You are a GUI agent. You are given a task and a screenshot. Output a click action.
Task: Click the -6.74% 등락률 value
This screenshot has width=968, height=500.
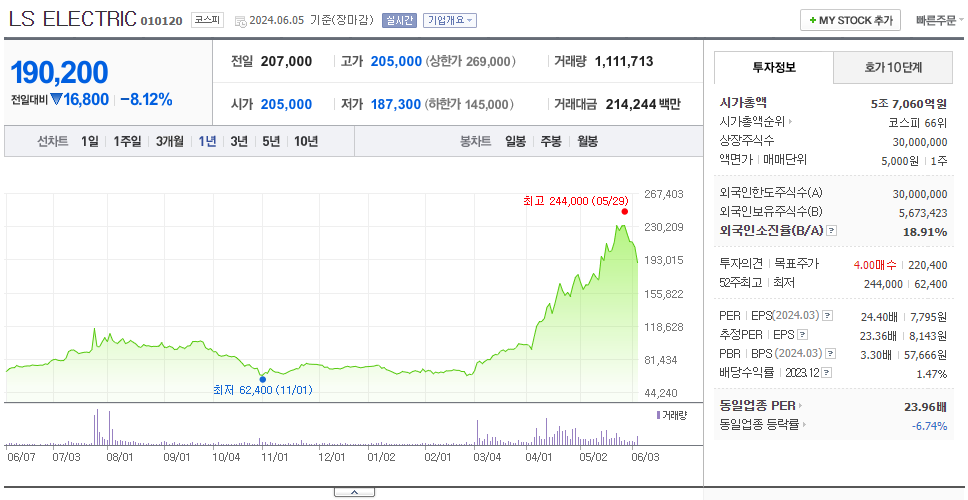pos(929,425)
